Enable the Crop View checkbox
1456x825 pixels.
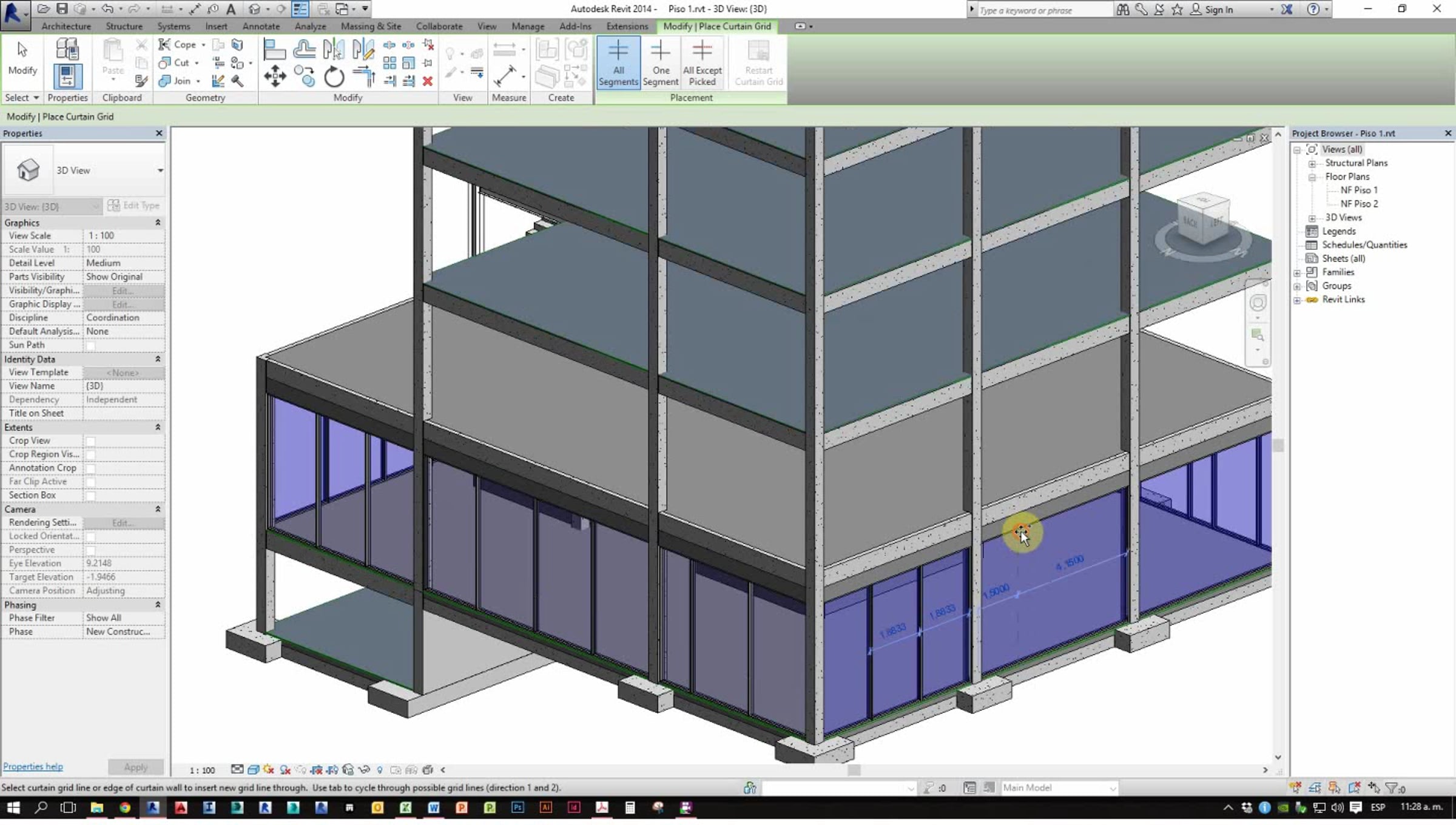(x=90, y=442)
